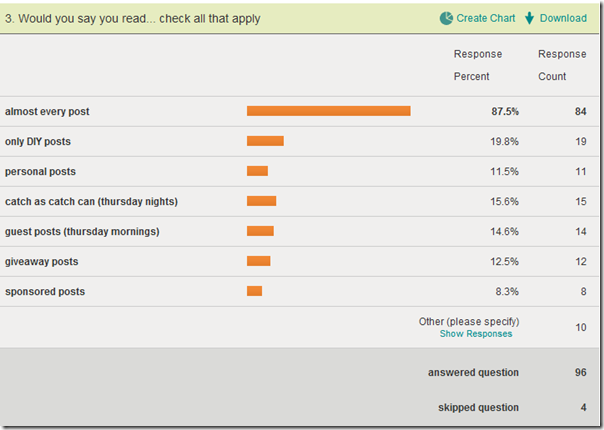The height and width of the screenshot is (430, 604).
Task: Click the orange bar for almost every post
Action: tap(328, 111)
